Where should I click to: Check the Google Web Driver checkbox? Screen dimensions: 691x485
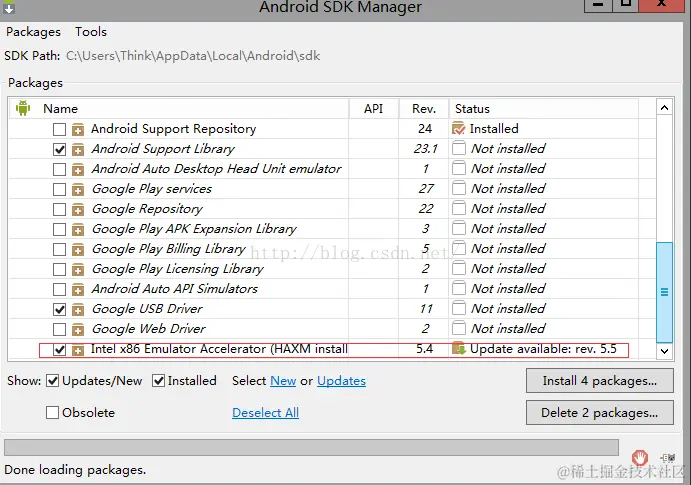coord(59,329)
